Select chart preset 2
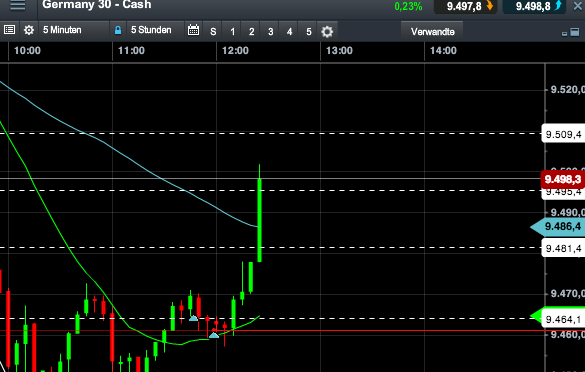This screenshot has width=585, height=372. point(251,31)
